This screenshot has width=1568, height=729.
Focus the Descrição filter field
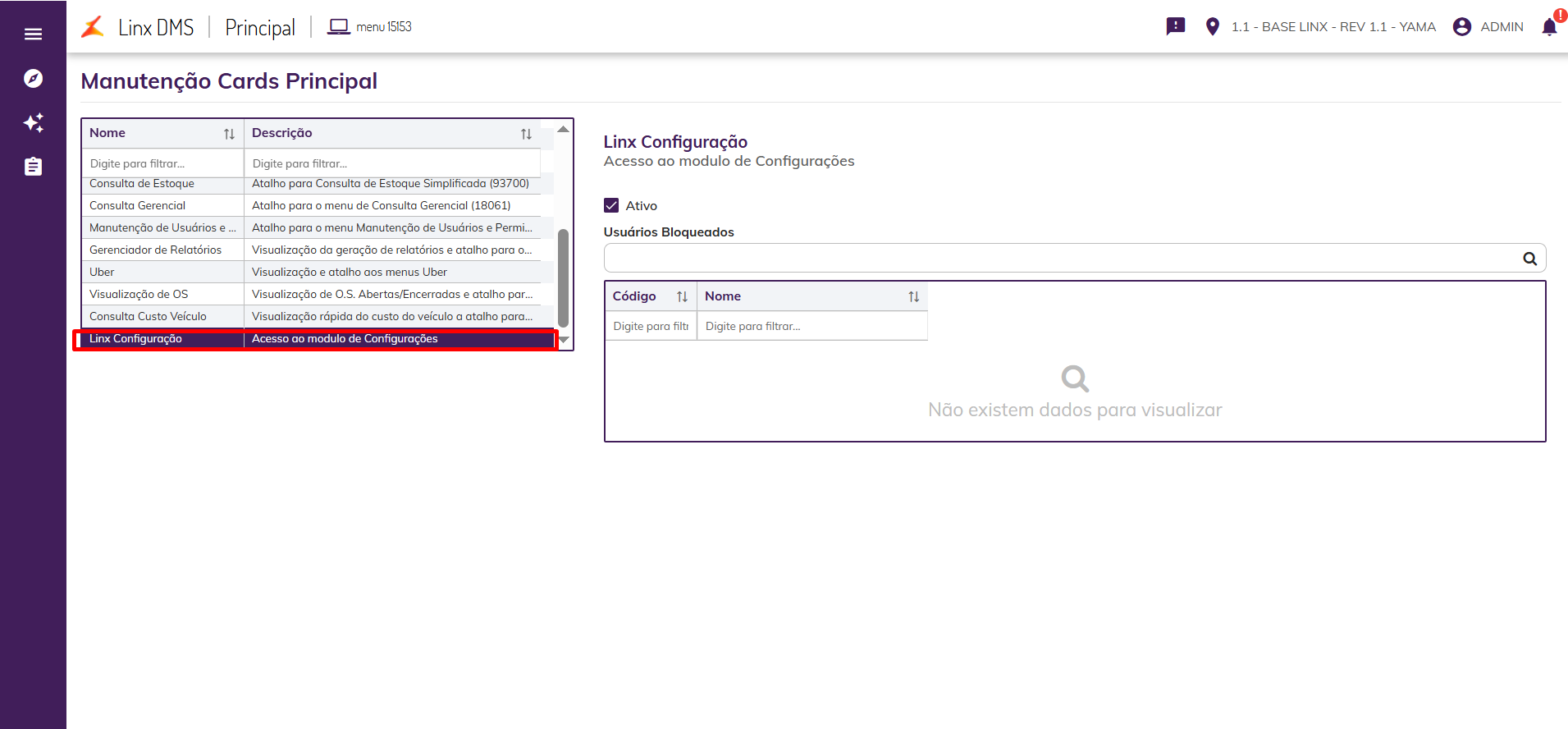392,163
